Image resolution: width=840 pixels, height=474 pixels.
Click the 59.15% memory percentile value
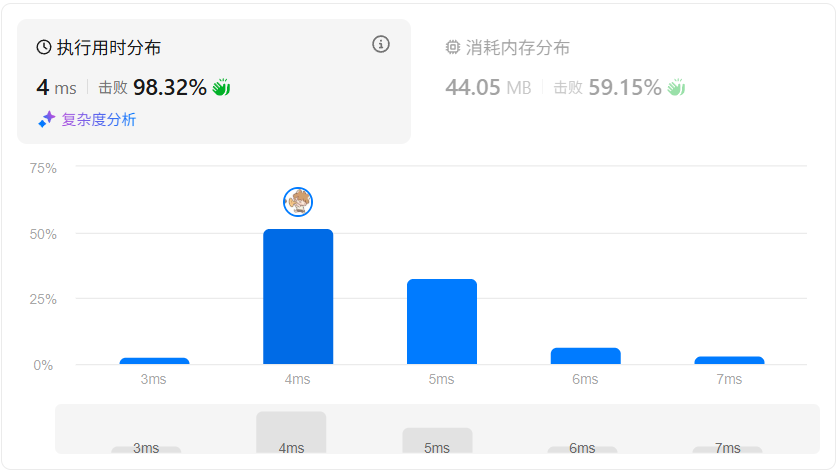tap(625, 87)
